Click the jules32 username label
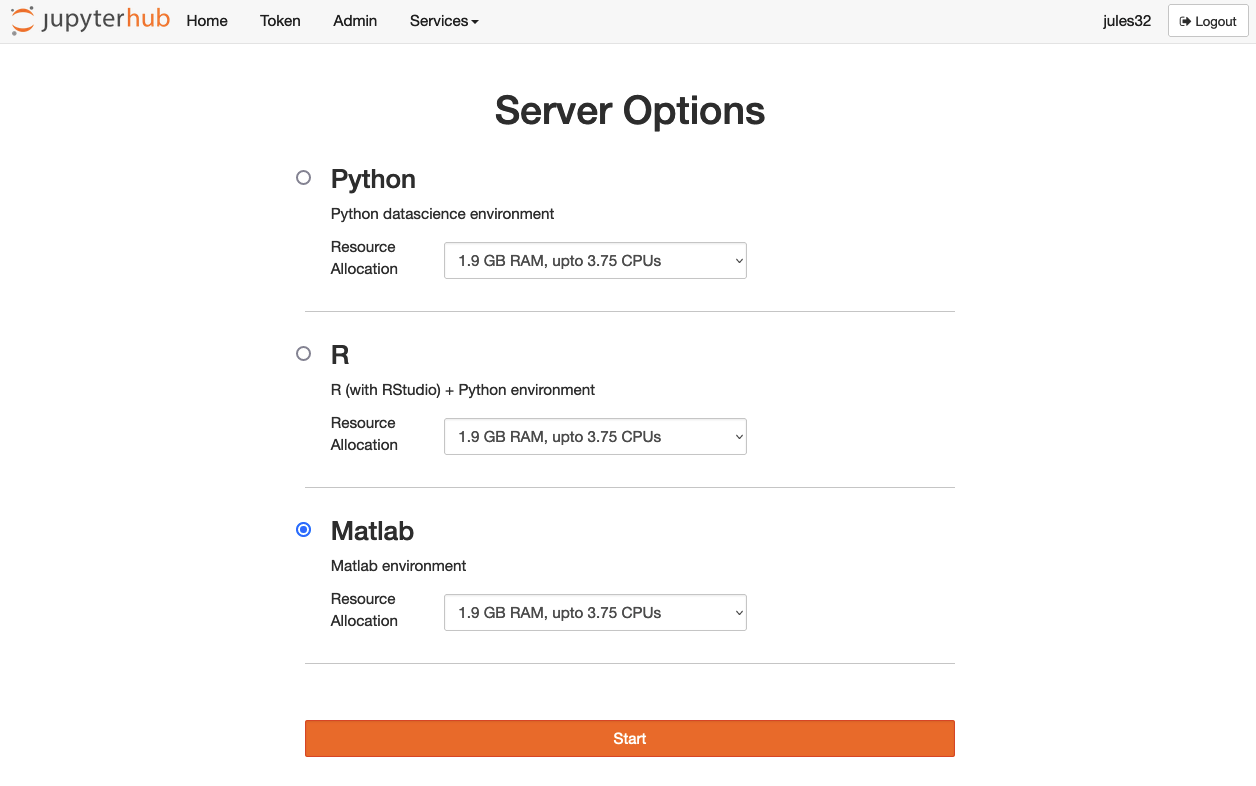Screen dimensions: 1256x786 tap(1127, 20)
